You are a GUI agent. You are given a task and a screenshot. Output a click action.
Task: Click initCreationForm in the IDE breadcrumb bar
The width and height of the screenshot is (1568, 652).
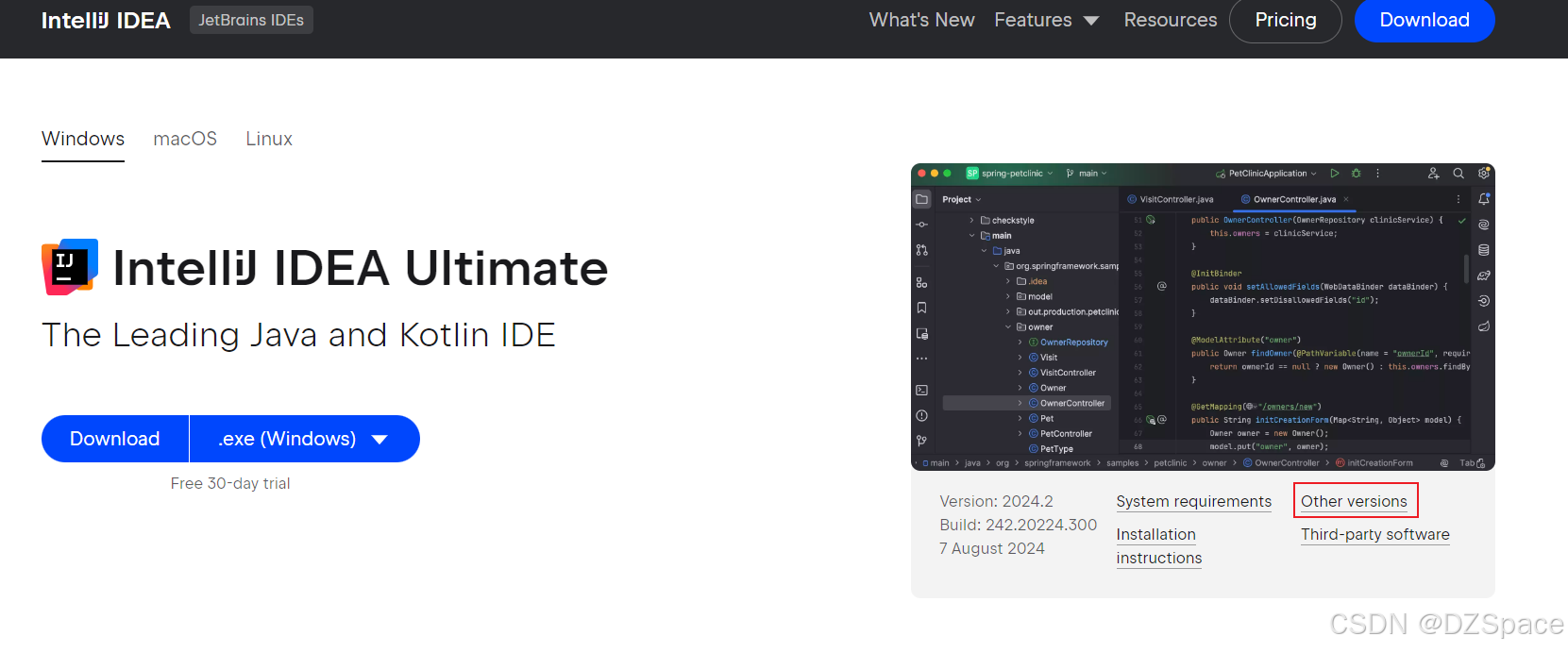pyautogui.click(x=1379, y=463)
